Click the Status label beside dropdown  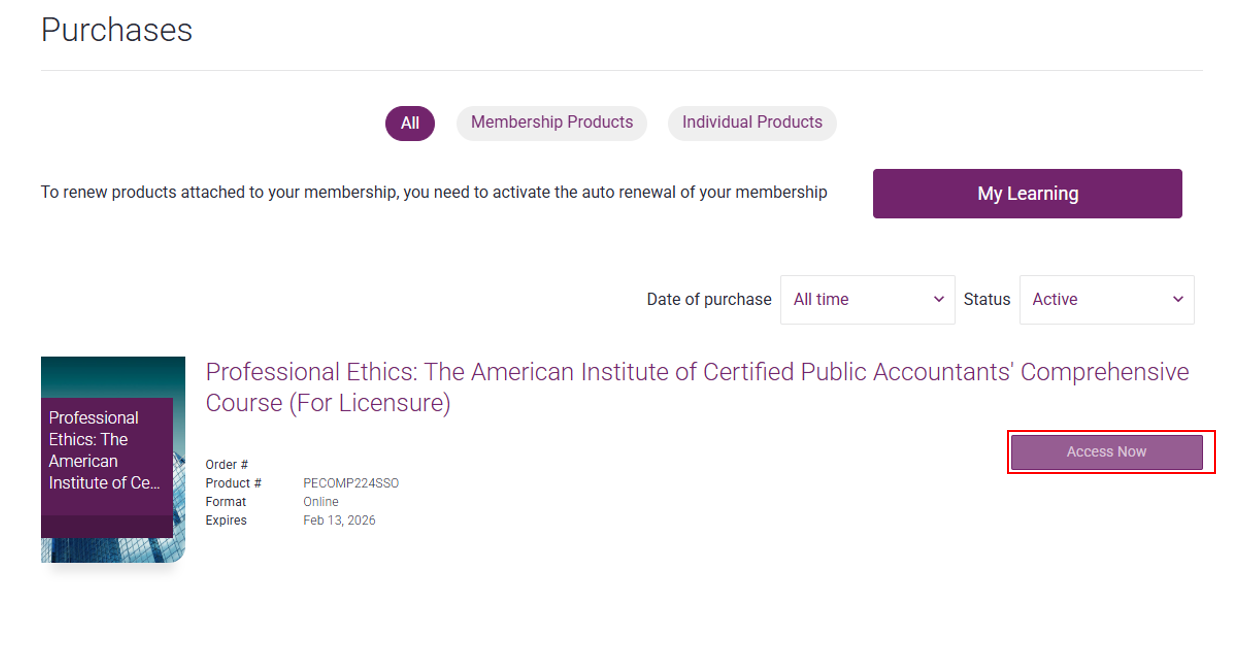click(987, 300)
